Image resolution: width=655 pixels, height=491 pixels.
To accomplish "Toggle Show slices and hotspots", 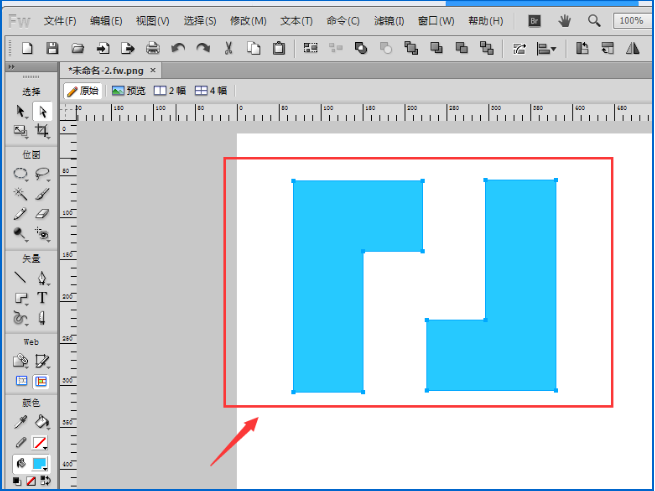I will (42, 381).
